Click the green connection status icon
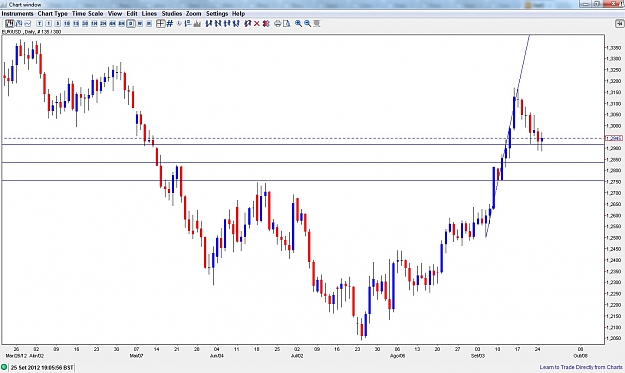This screenshot has height=373, width=625. tap(4, 367)
